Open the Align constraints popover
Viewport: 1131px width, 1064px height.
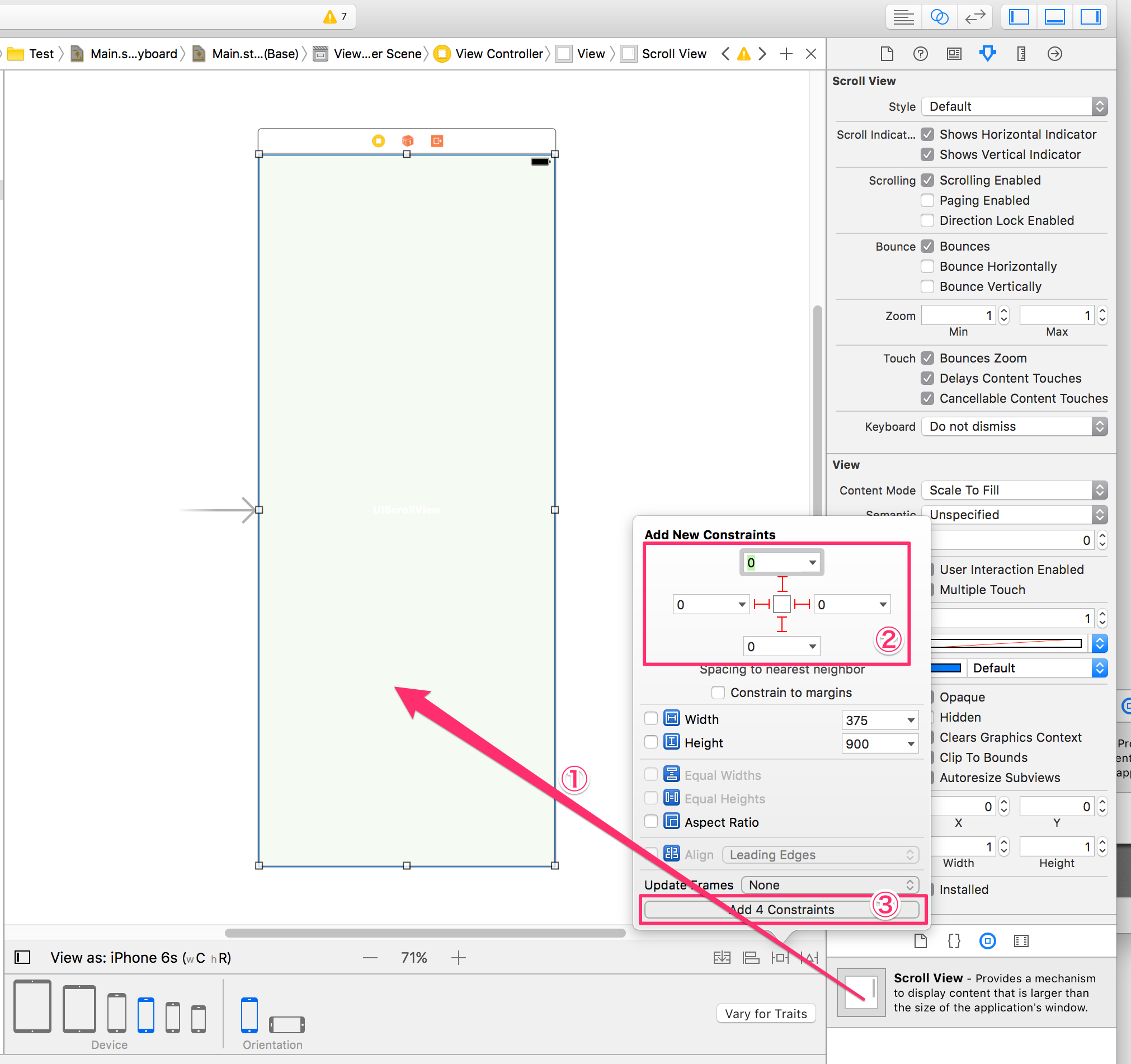[751, 957]
